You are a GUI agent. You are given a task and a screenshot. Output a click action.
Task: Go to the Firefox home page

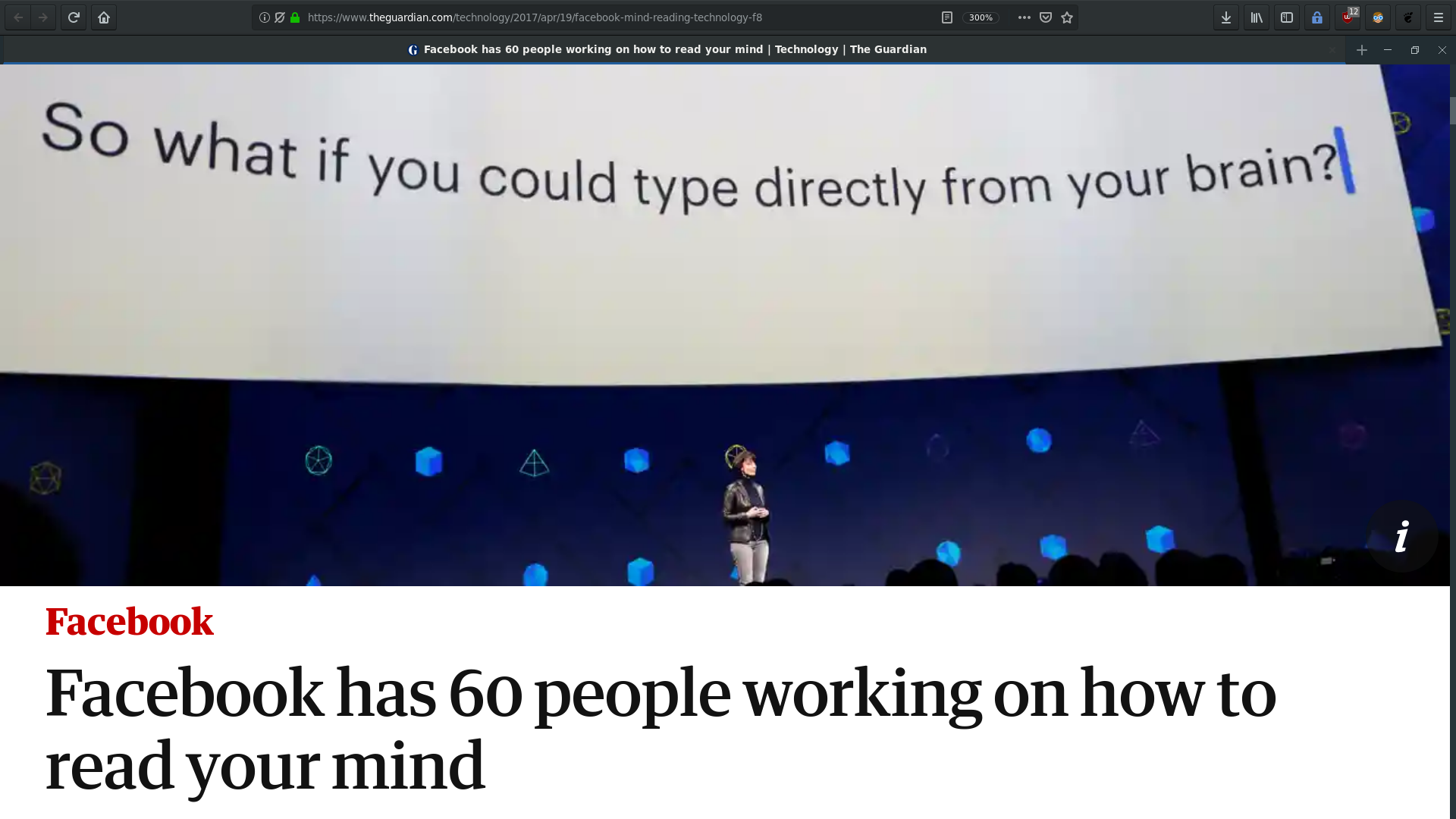(x=104, y=17)
